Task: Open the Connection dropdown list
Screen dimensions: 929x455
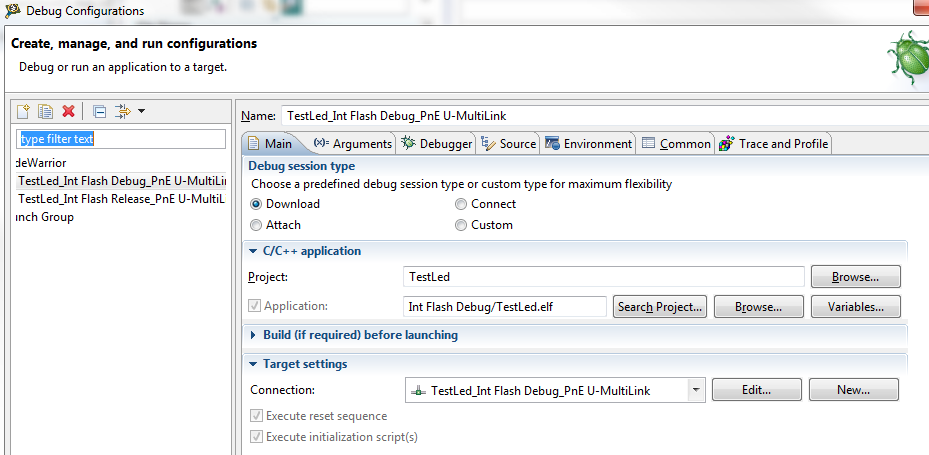Action: tap(695, 390)
